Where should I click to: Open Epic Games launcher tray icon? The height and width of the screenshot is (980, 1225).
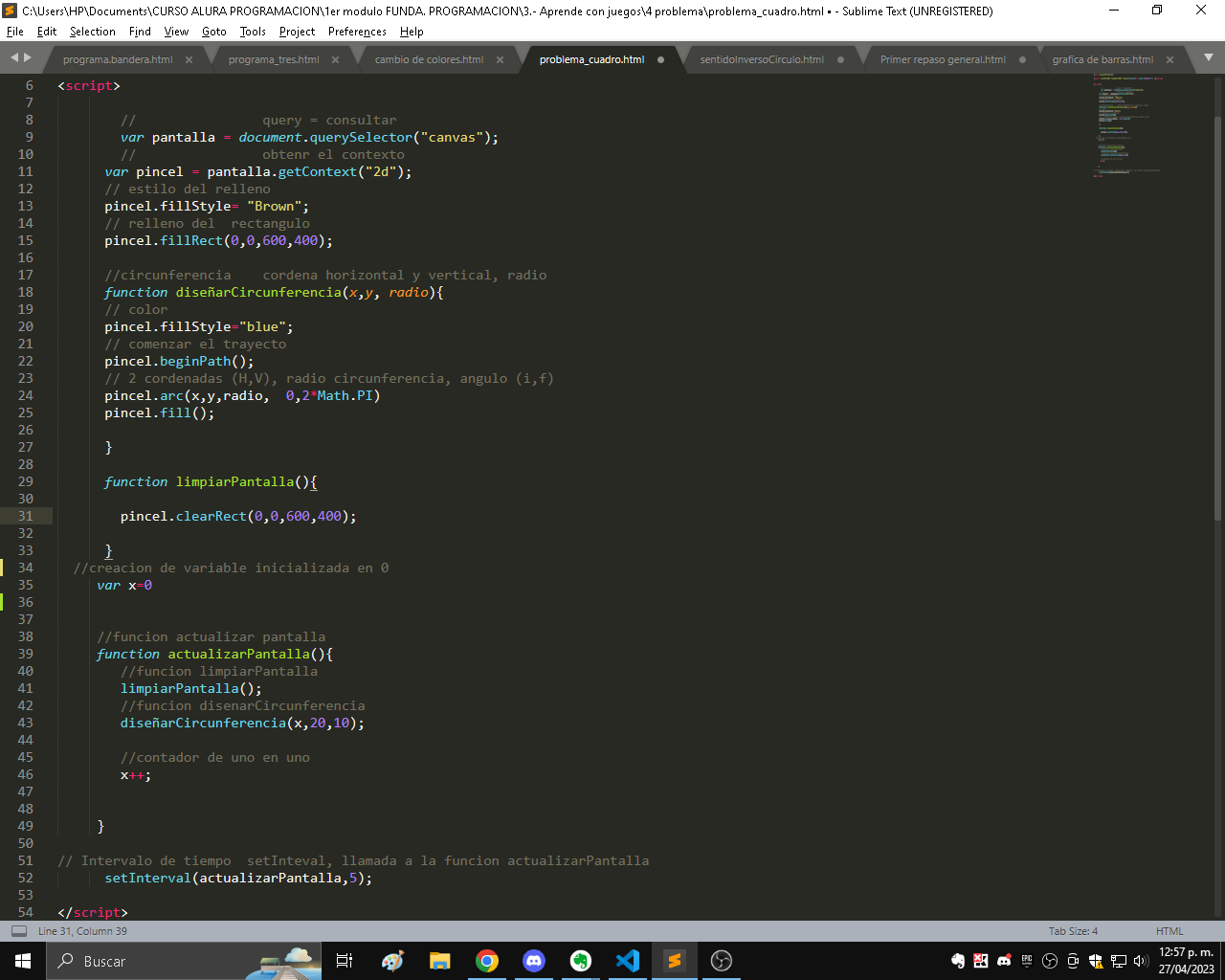1027,961
